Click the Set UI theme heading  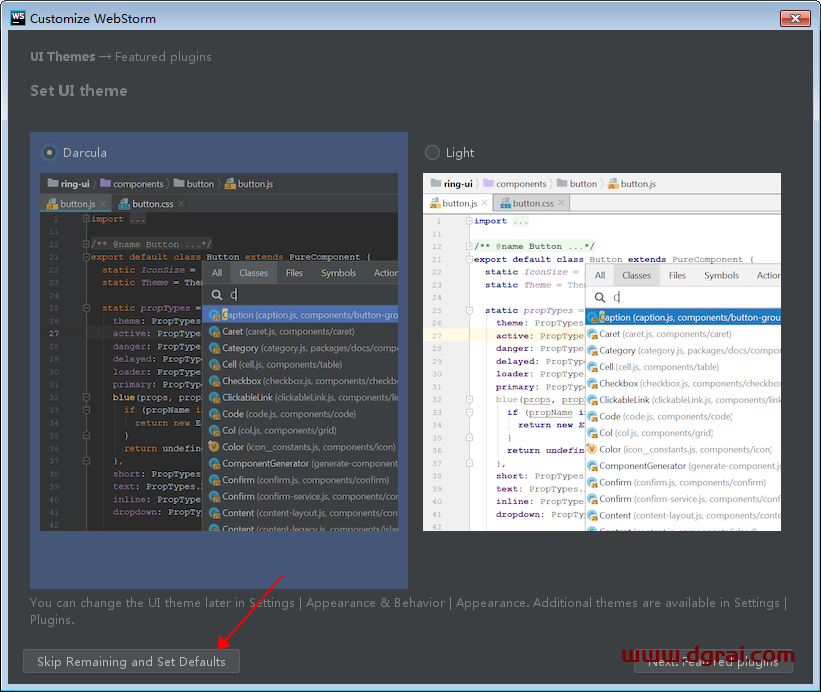[x=79, y=91]
